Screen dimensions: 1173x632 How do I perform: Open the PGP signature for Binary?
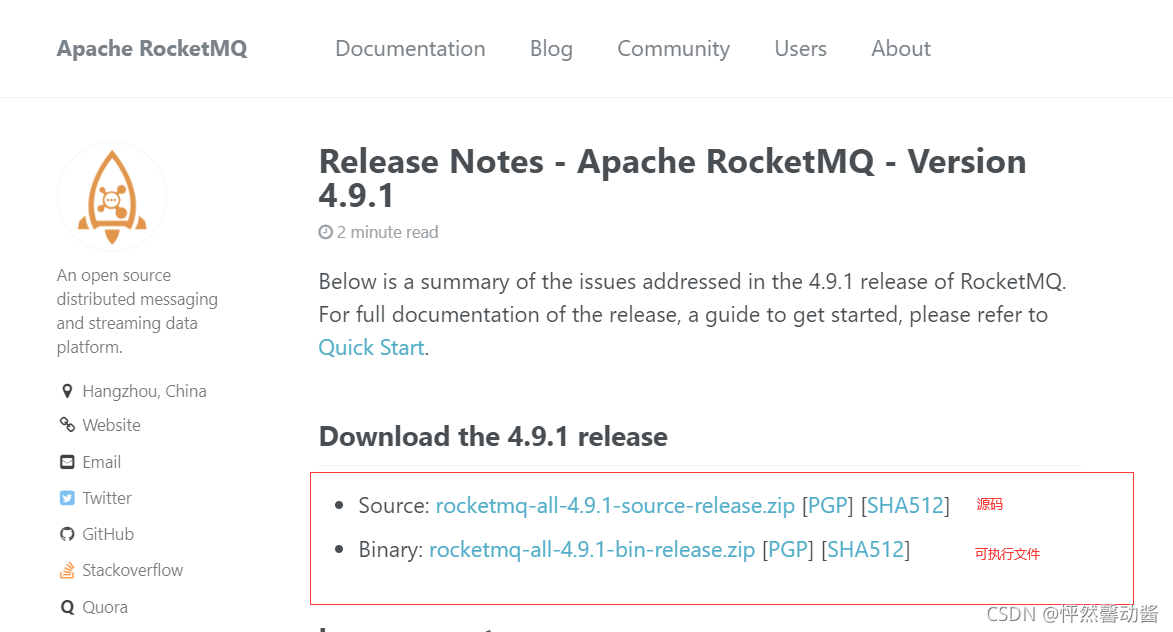pos(788,550)
